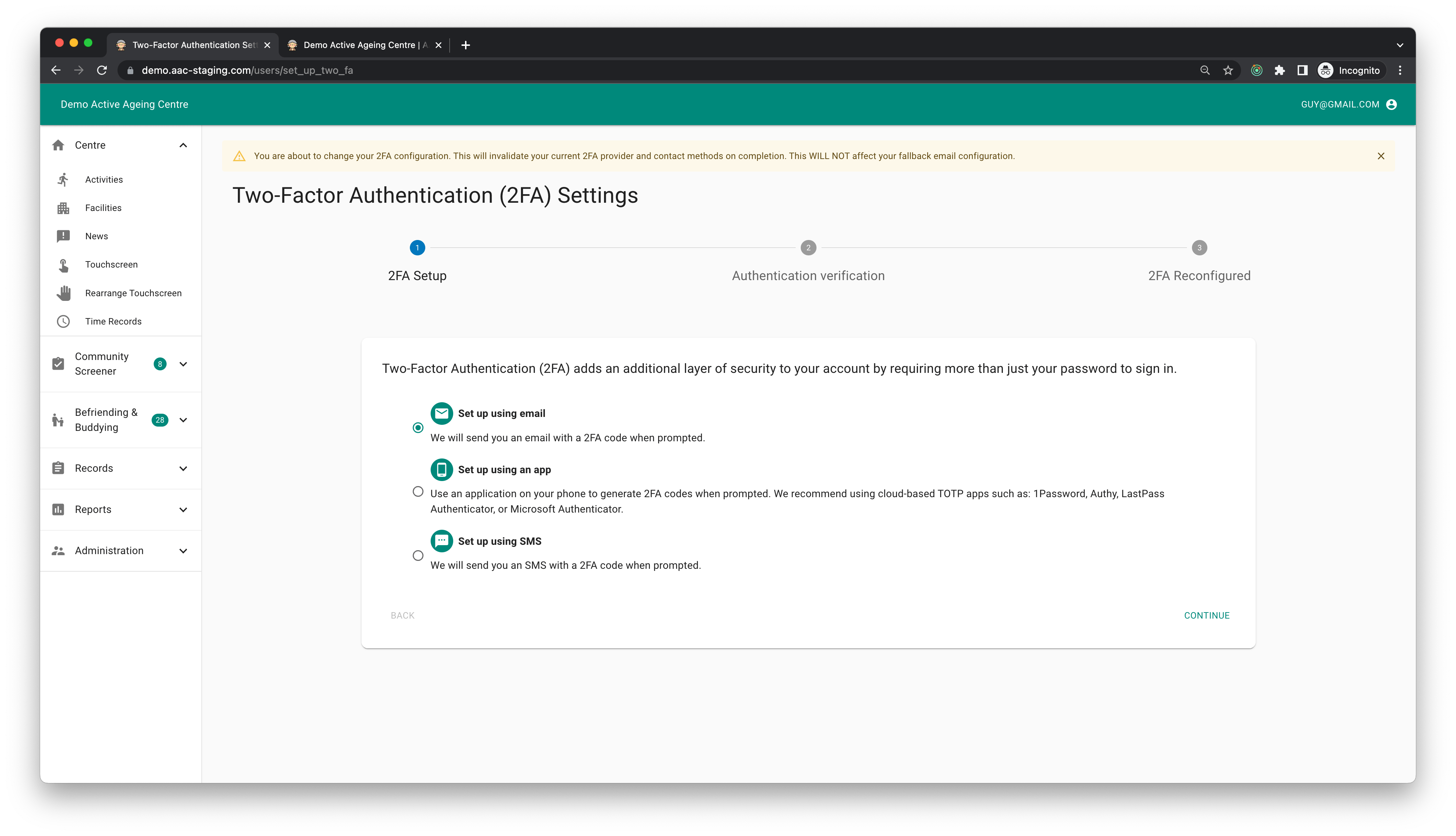
Task: Click the green circular extension icon
Action: click(1257, 70)
